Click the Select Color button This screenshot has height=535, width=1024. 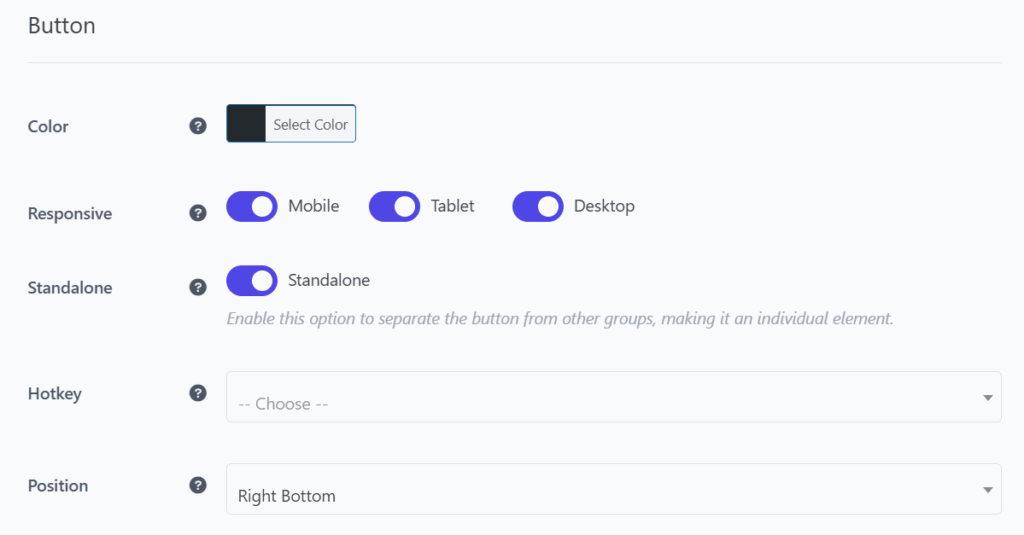(310, 124)
